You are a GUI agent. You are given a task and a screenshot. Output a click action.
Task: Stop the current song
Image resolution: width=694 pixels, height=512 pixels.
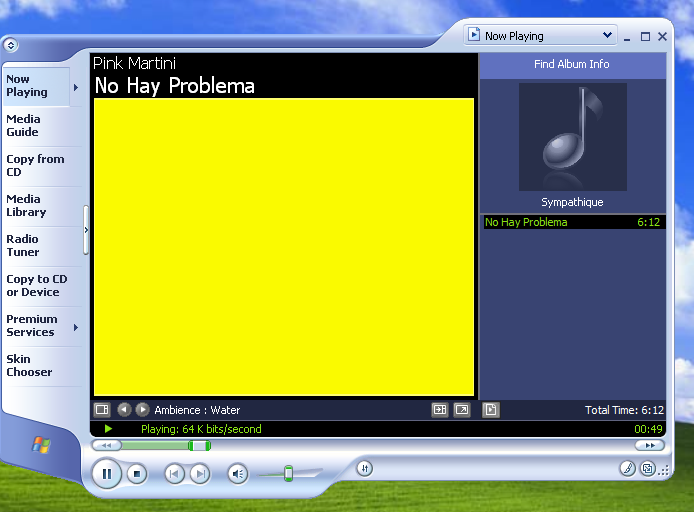click(x=137, y=474)
